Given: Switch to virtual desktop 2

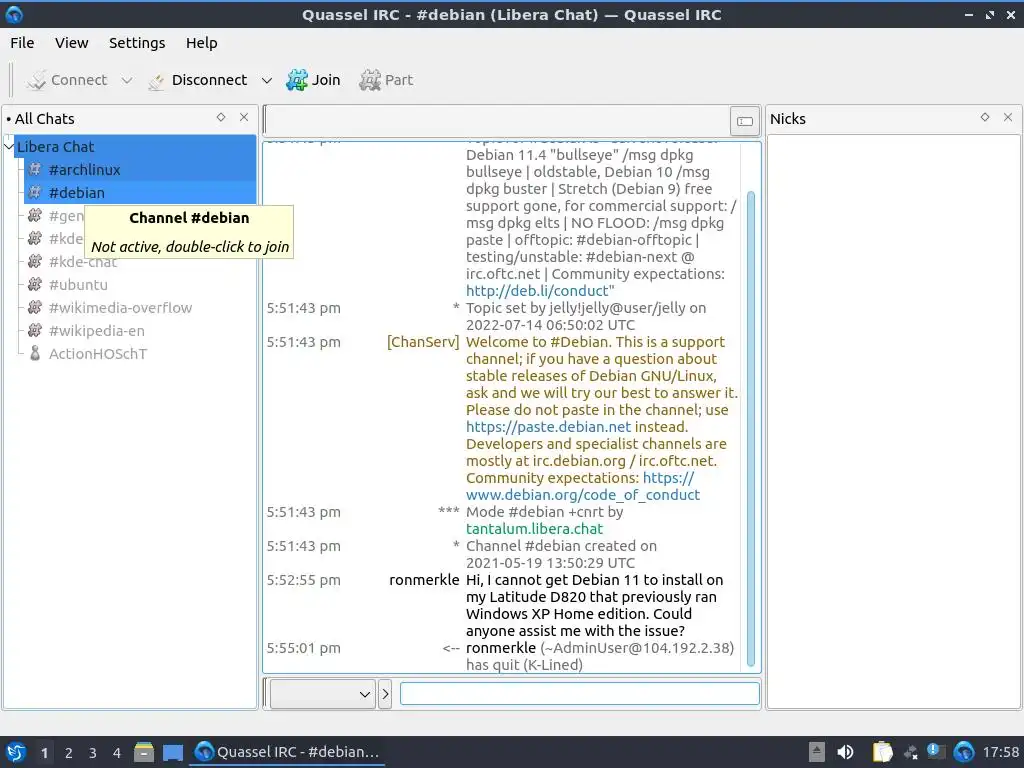Looking at the screenshot, I should click(69, 753).
